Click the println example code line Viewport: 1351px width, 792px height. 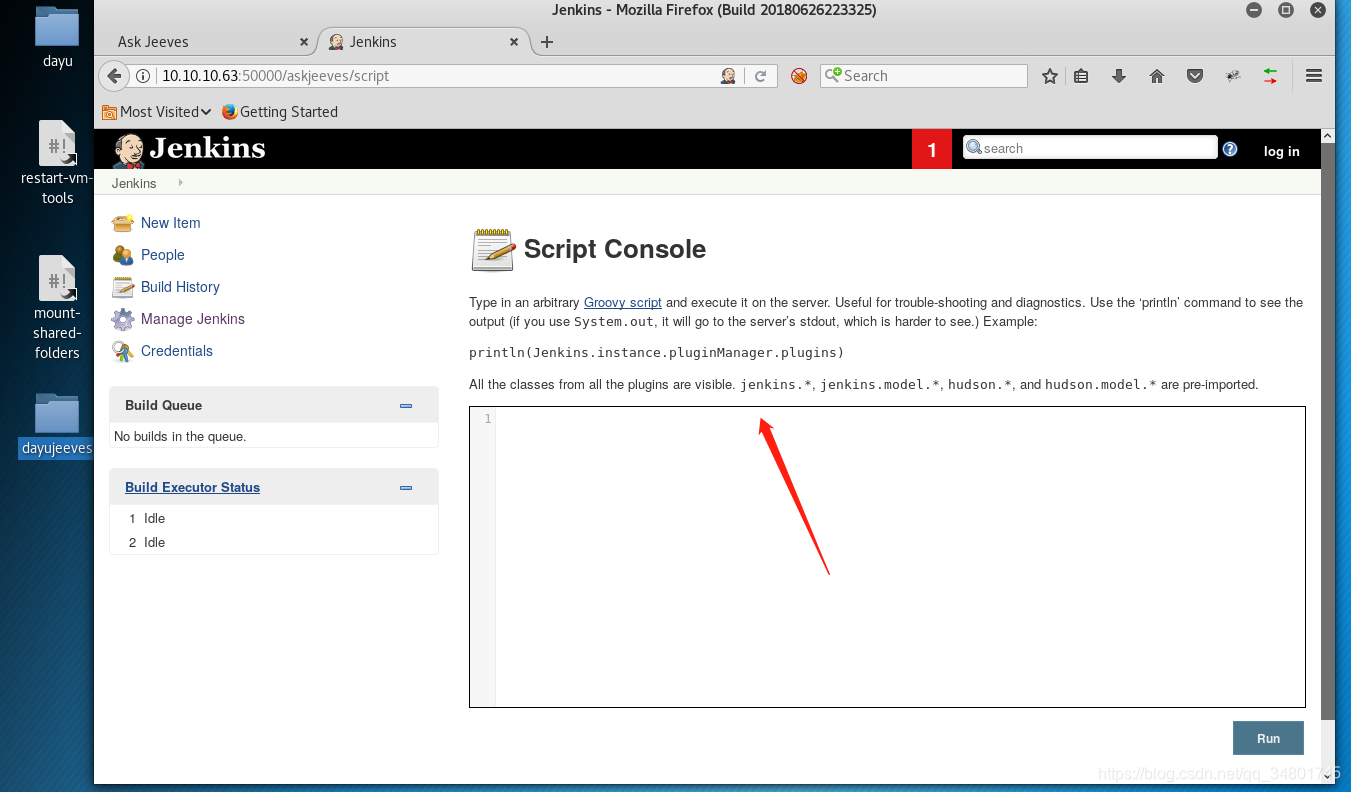click(657, 353)
